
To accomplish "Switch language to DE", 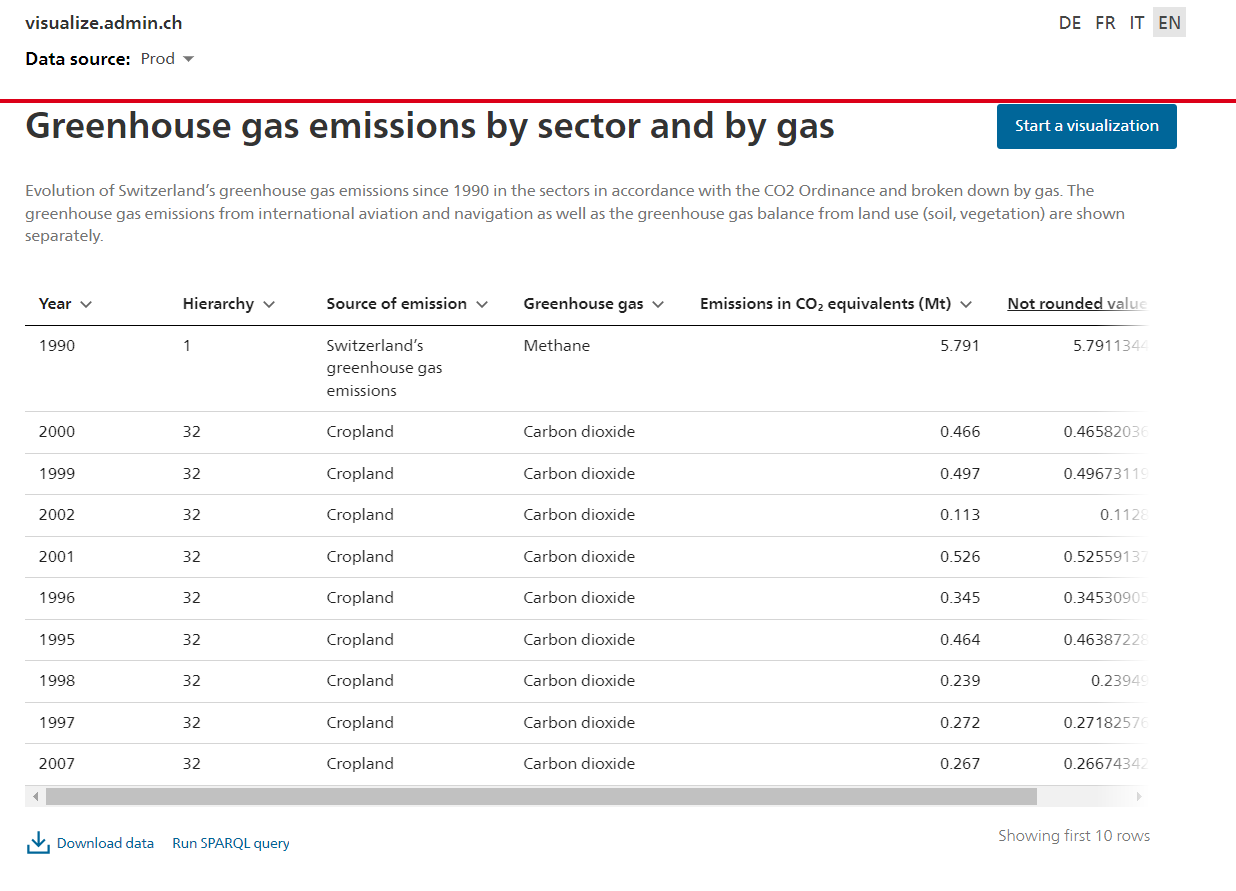I will coord(1070,23).
